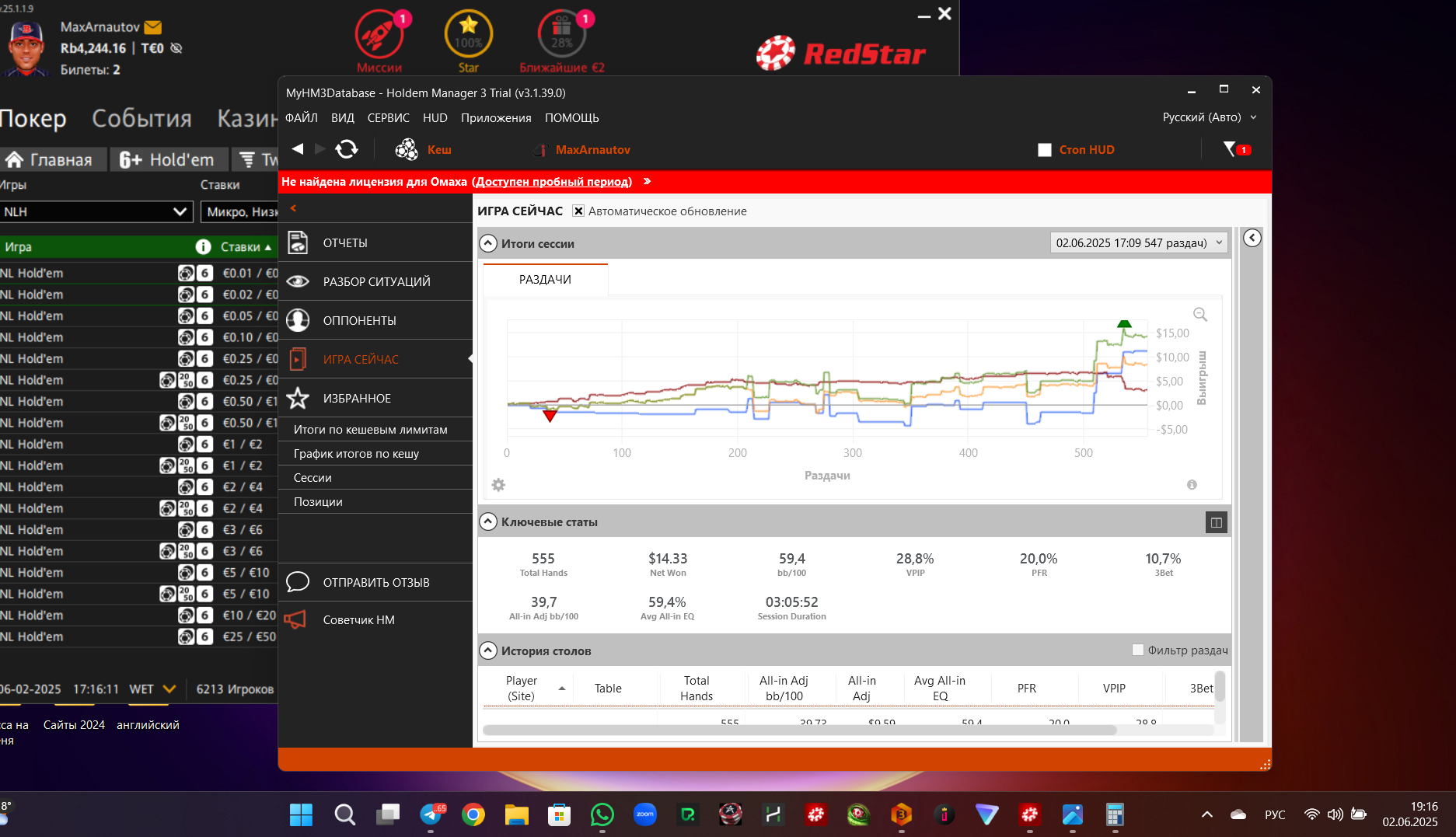
Task: Select the €25 / €50 NL Hold'em row
Action: pyautogui.click(x=138, y=636)
